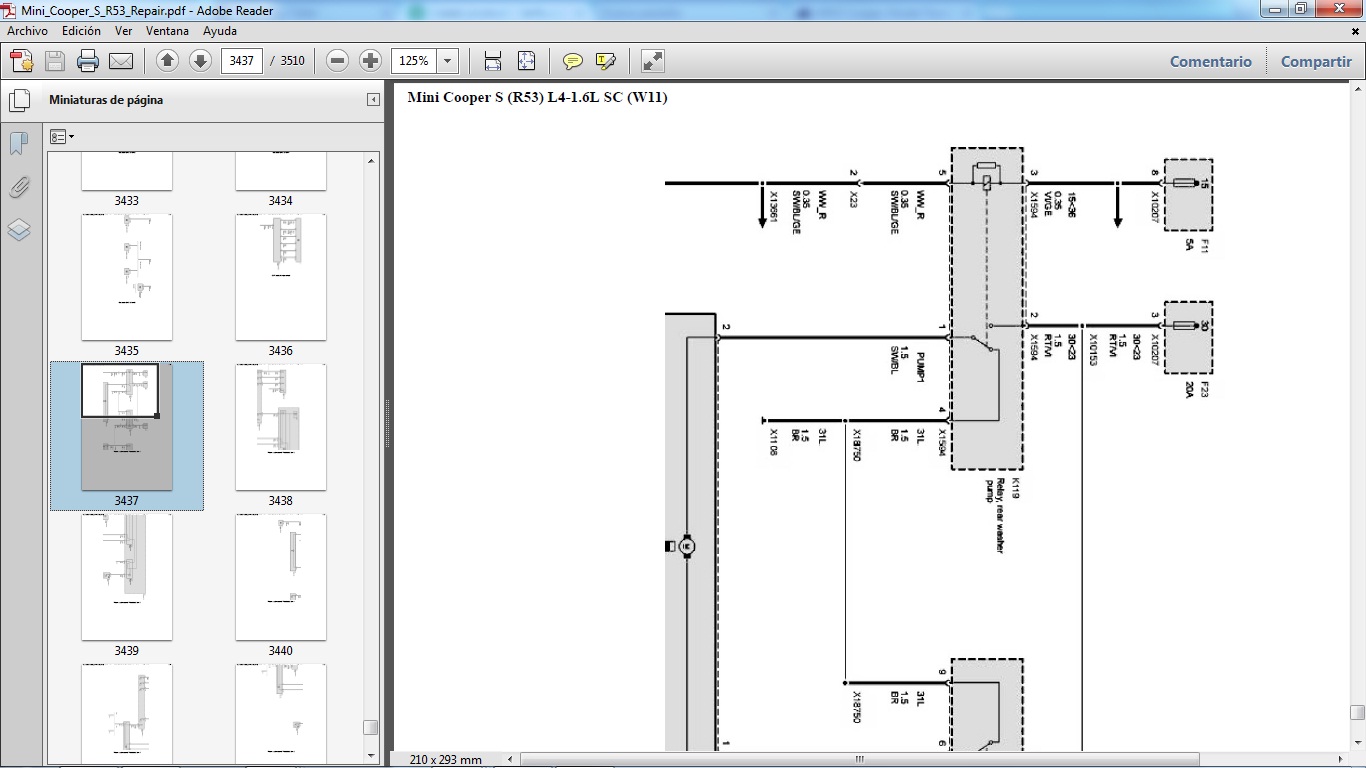Select the highlighted page 3437 thumbnail

[127, 427]
